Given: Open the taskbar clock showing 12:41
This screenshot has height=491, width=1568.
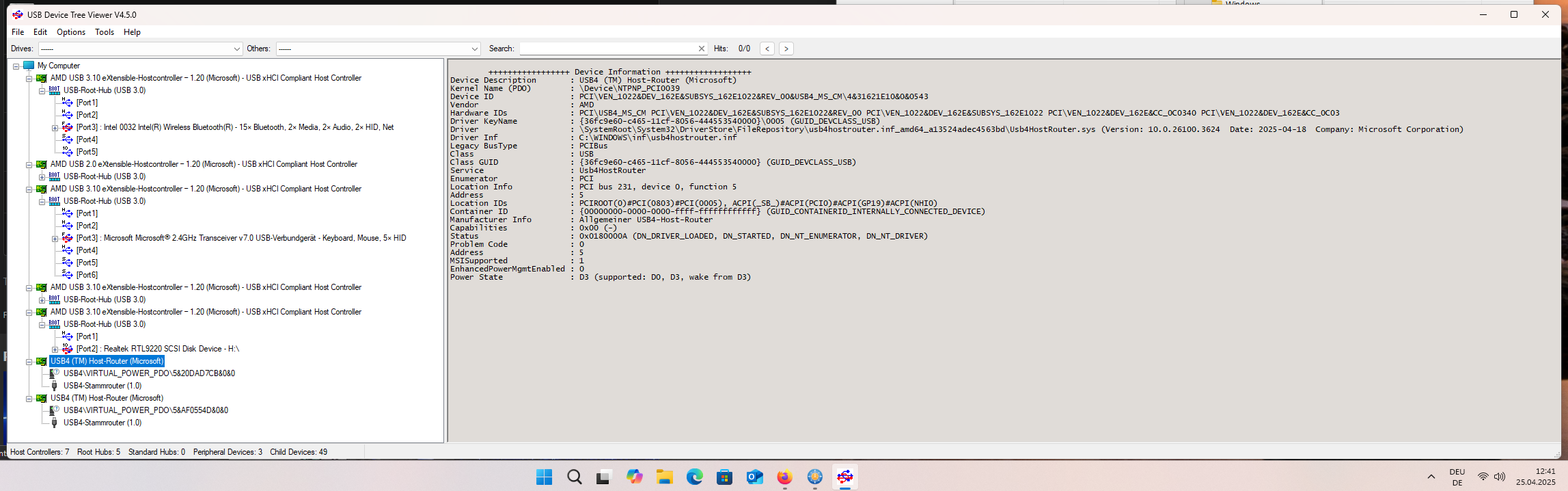Looking at the screenshot, I should point(1536,477).
